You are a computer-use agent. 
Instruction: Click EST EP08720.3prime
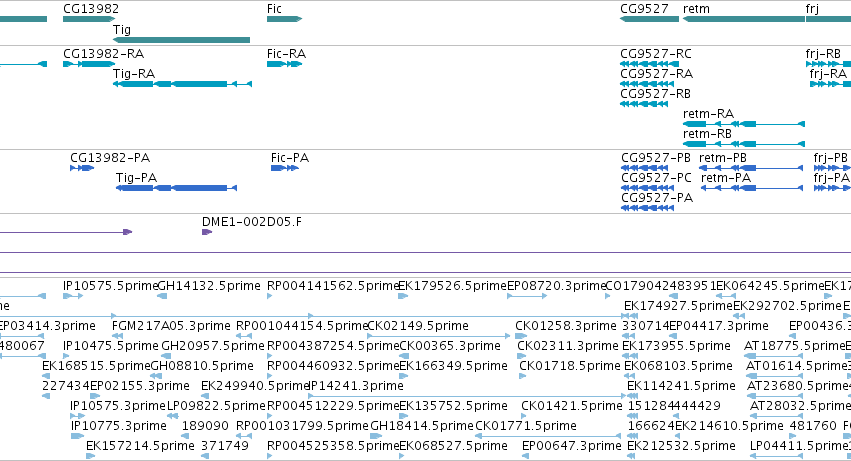556,286
